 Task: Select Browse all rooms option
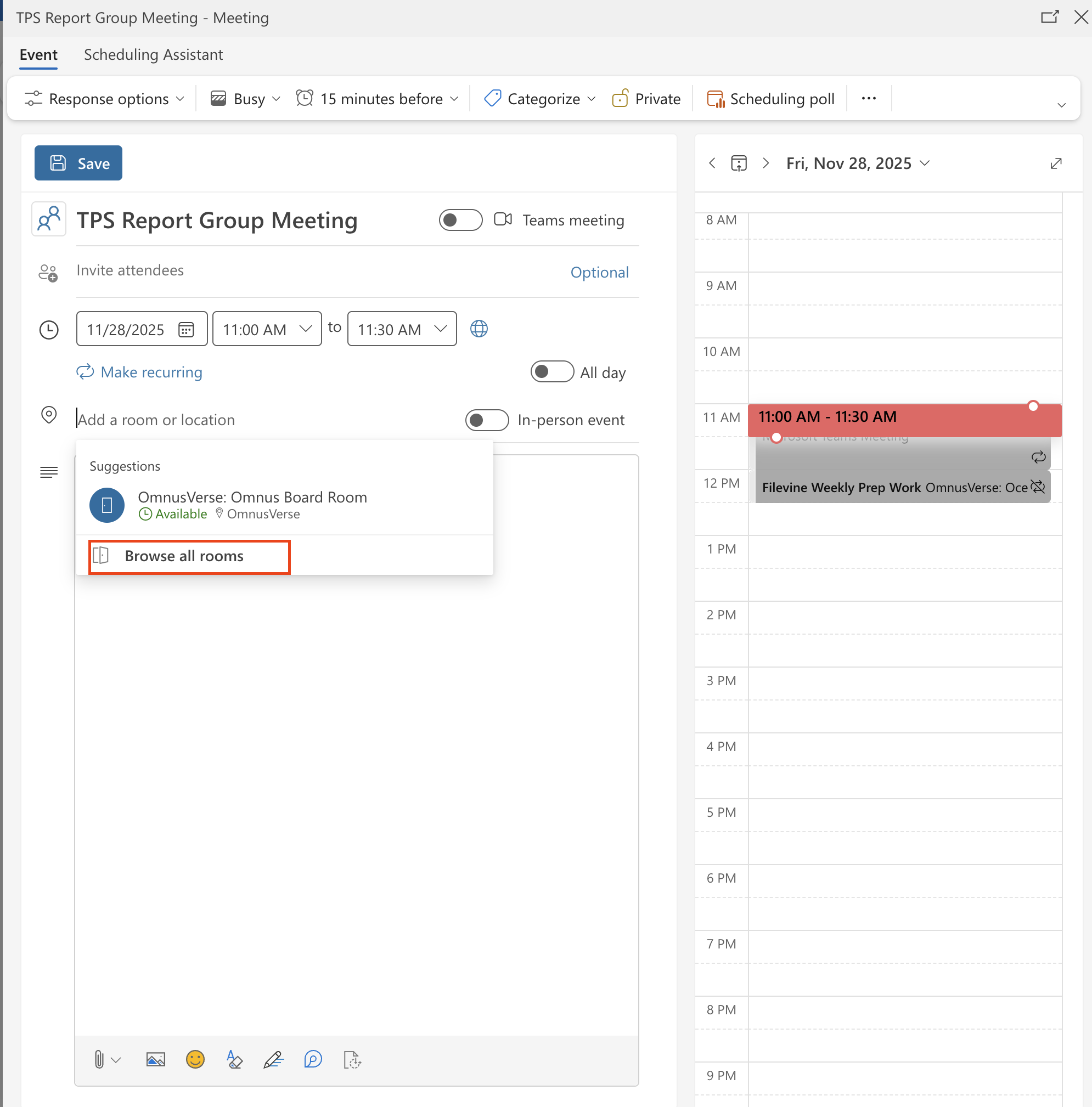click(x=184, y=556)
